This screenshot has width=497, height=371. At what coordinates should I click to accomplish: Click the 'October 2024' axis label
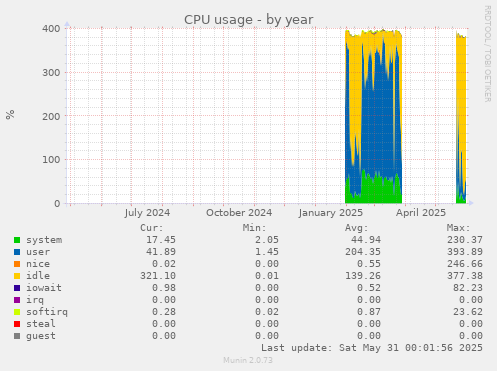(x=239, y=213)
